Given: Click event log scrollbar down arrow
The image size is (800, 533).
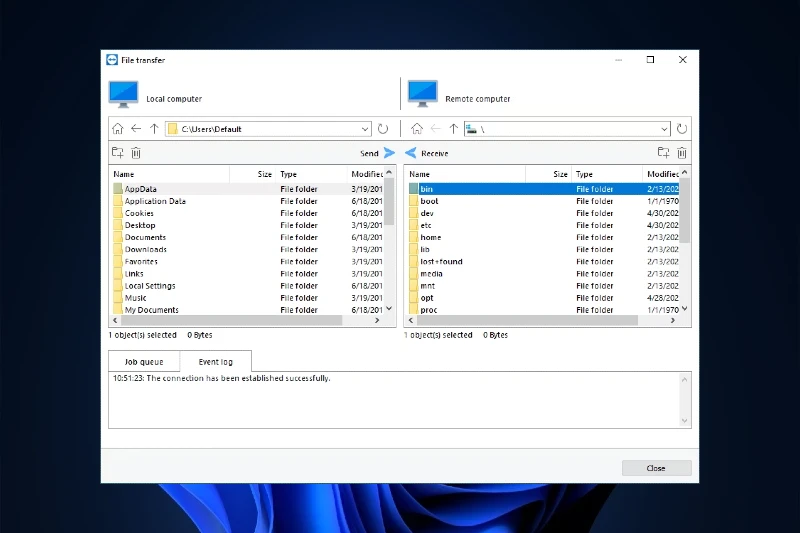Looking at the screenshot, I should click(x=685, y=421).
